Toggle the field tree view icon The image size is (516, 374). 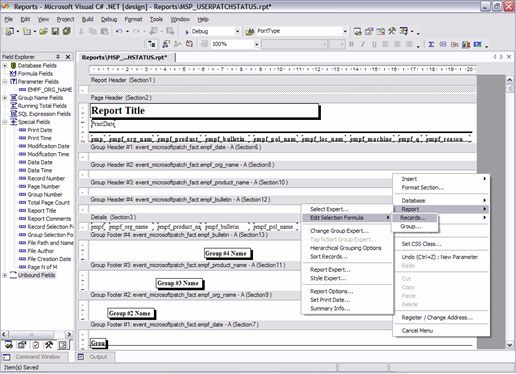pyautogui.click(x=152, y=44)
